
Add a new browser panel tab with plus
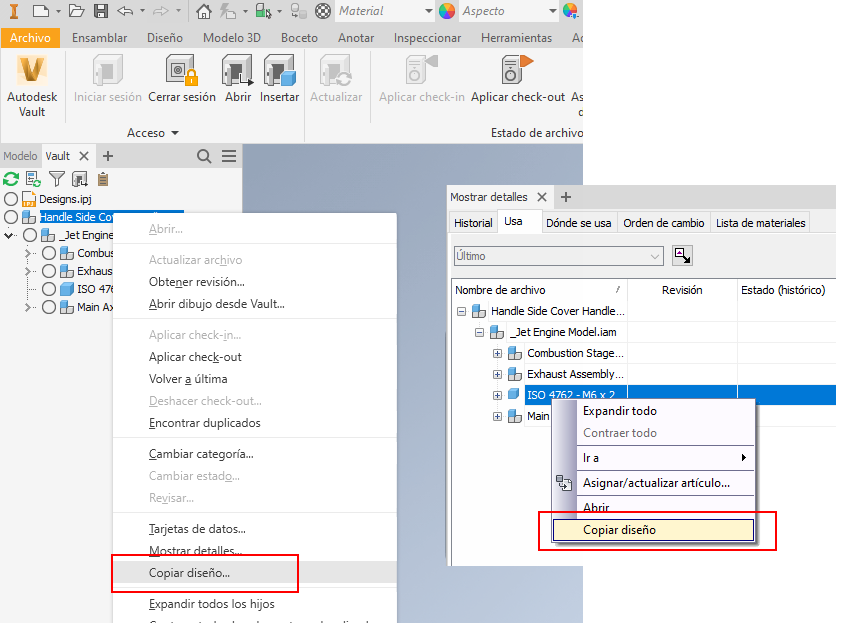coord(108,156)
